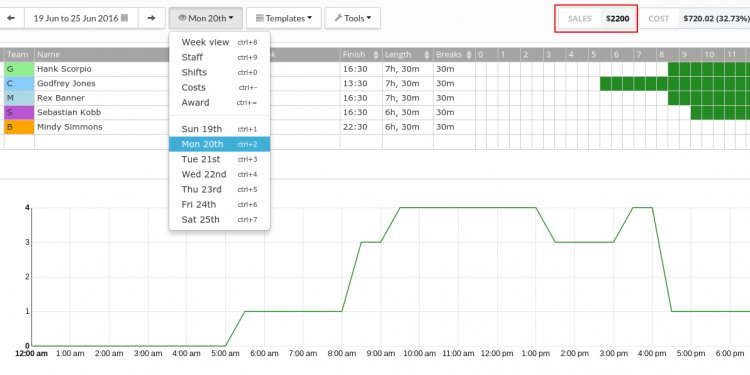Open the date range picker 19 Jun to 25 Jun 2016
Image resolution: width=750 pixels, height=375 pixels.
81,18
